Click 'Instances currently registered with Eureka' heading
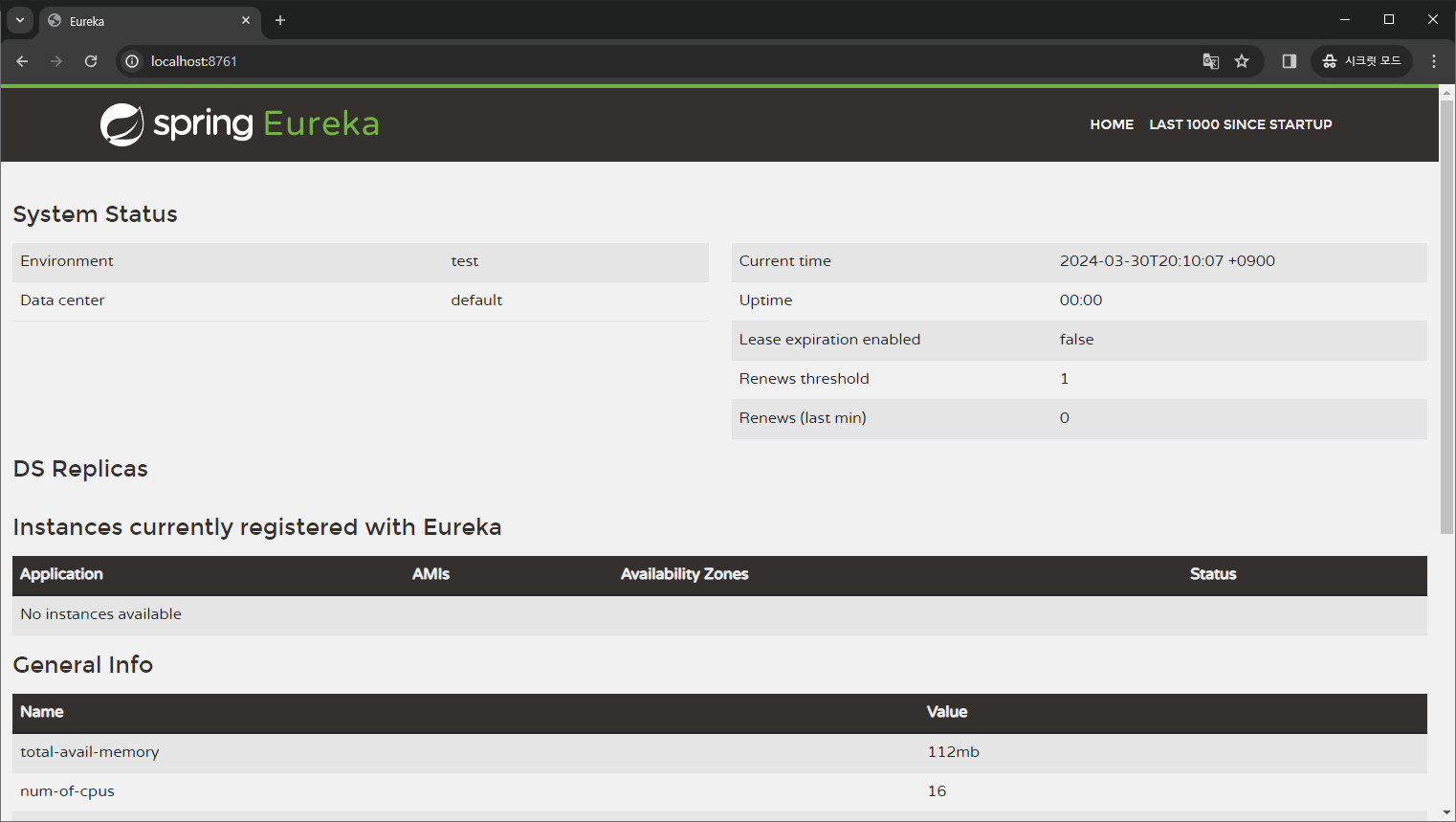This screenshot has width=1456, height=822. [x=257, y=527]
